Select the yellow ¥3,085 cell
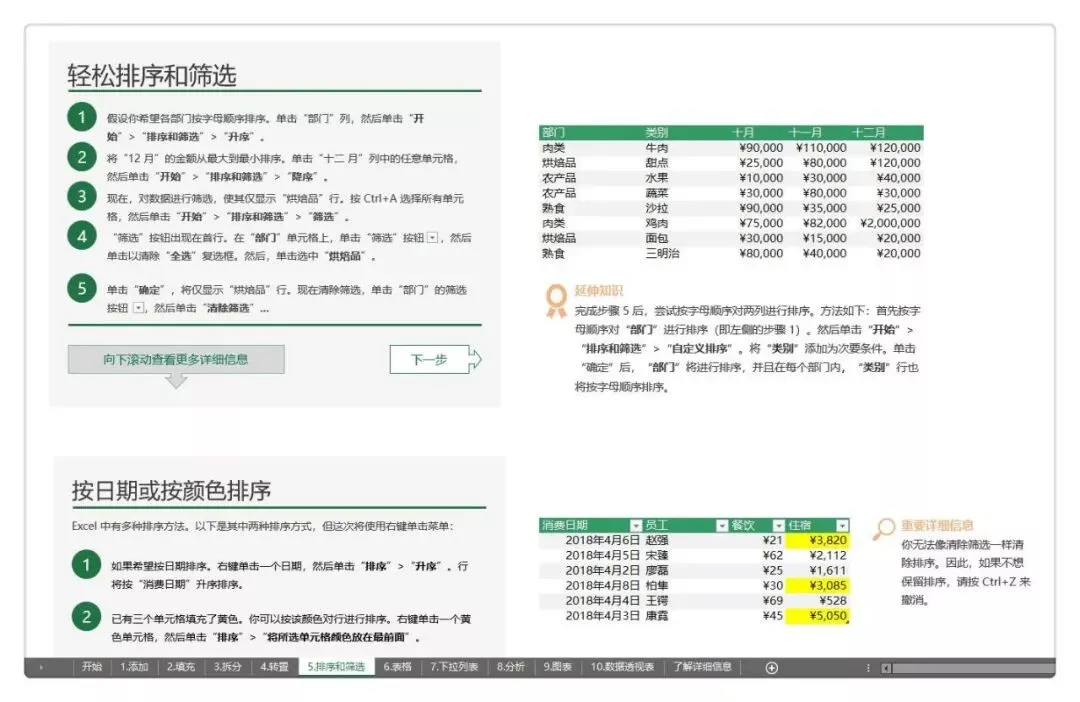Viewport: 1080px width, 702px height. click(x=818, y=586)
